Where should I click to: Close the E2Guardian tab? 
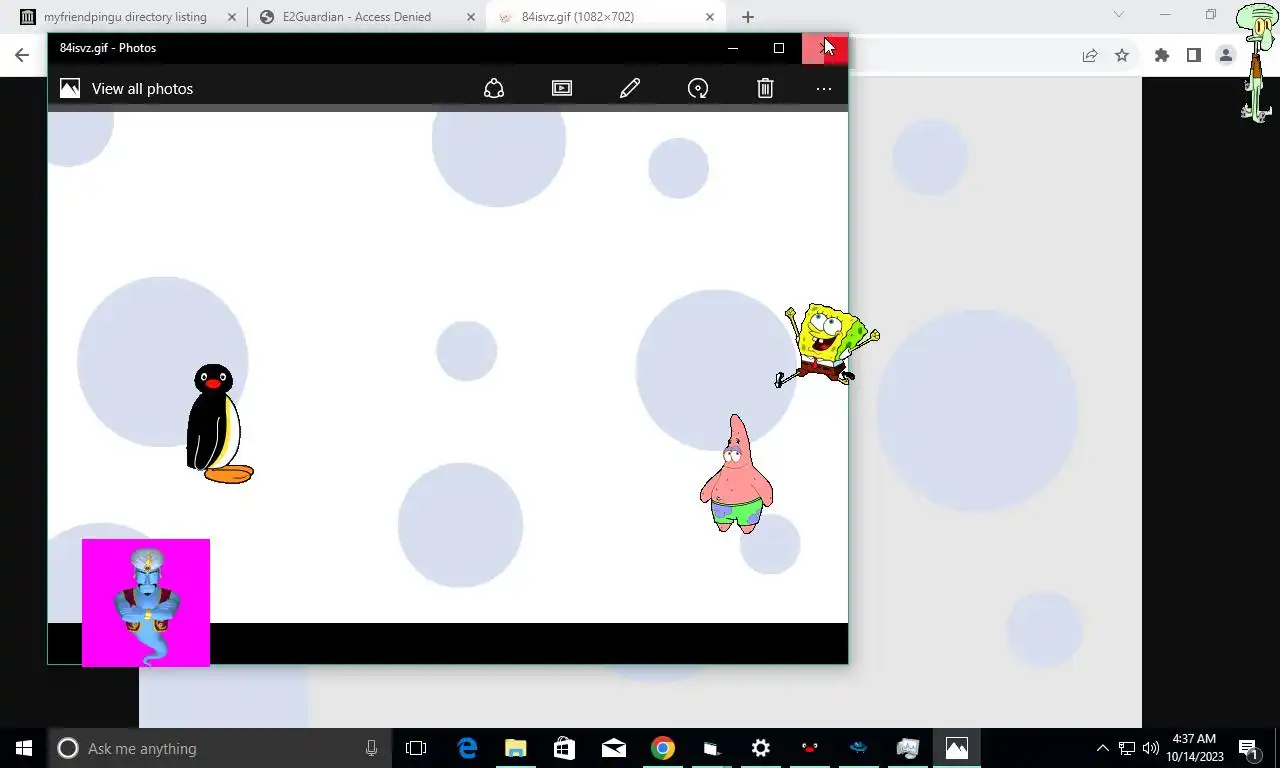pyautogui.click(x=471, y=17)
